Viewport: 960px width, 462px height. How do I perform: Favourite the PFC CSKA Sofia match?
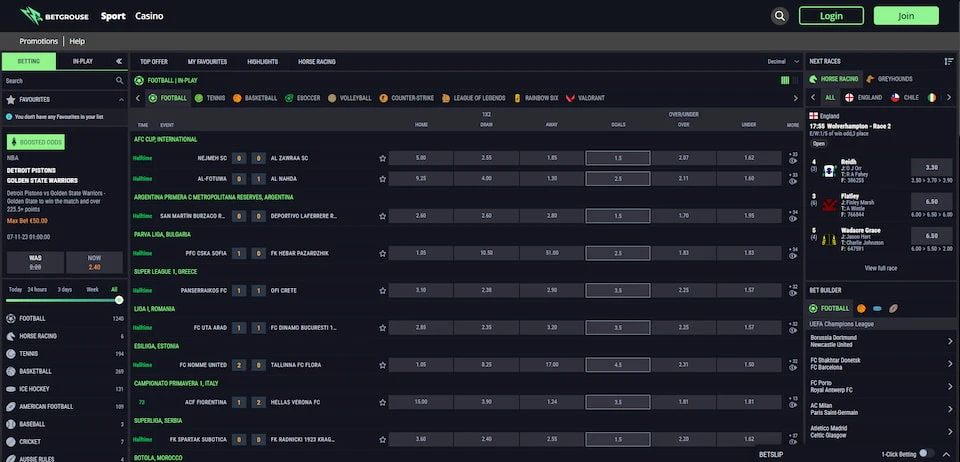(383, 253)
